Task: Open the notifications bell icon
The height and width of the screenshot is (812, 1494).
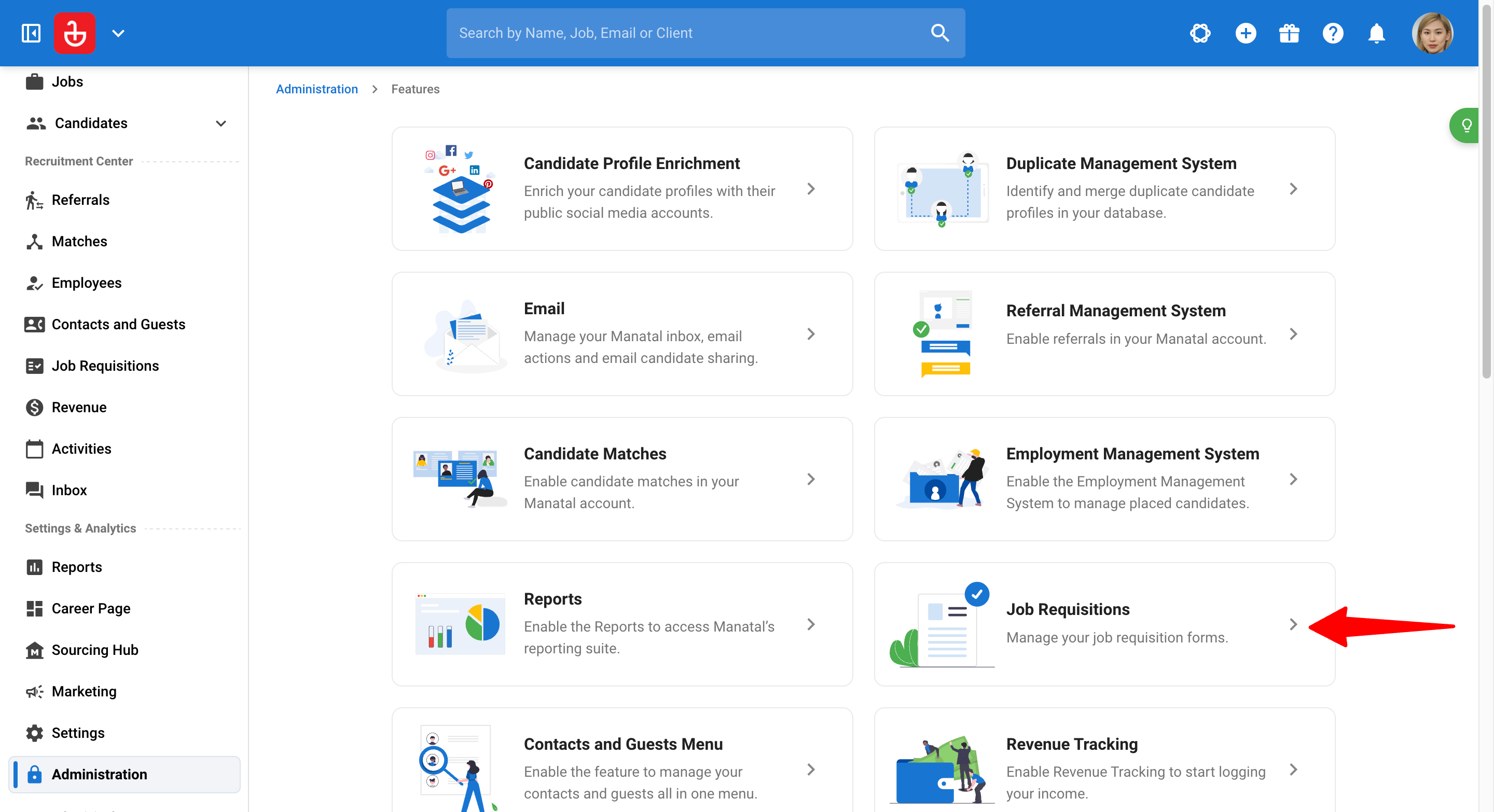Action: [x=1376, y=33]
